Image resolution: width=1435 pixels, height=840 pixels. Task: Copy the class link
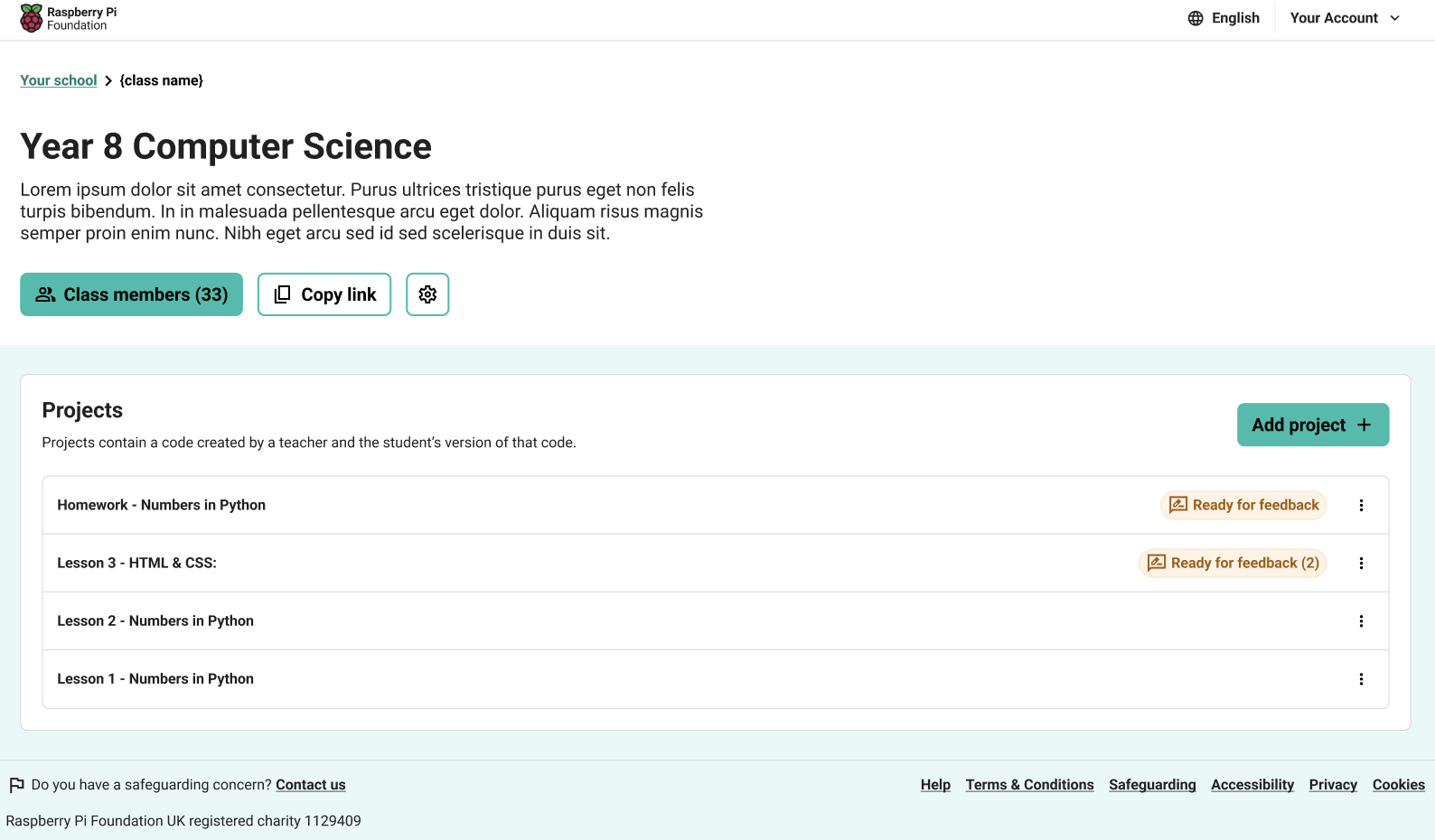324,294
